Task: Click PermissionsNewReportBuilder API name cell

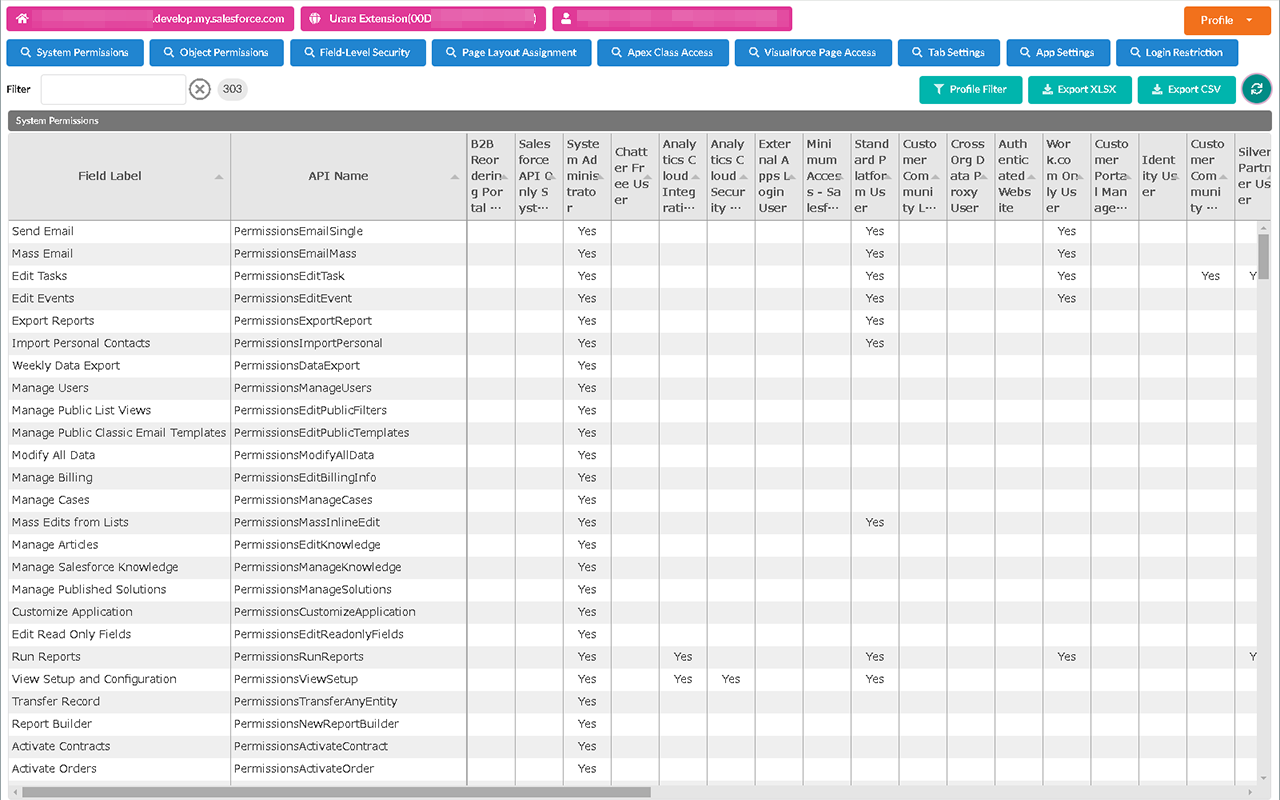Action: pyautogui.click(x=348, y=724)
